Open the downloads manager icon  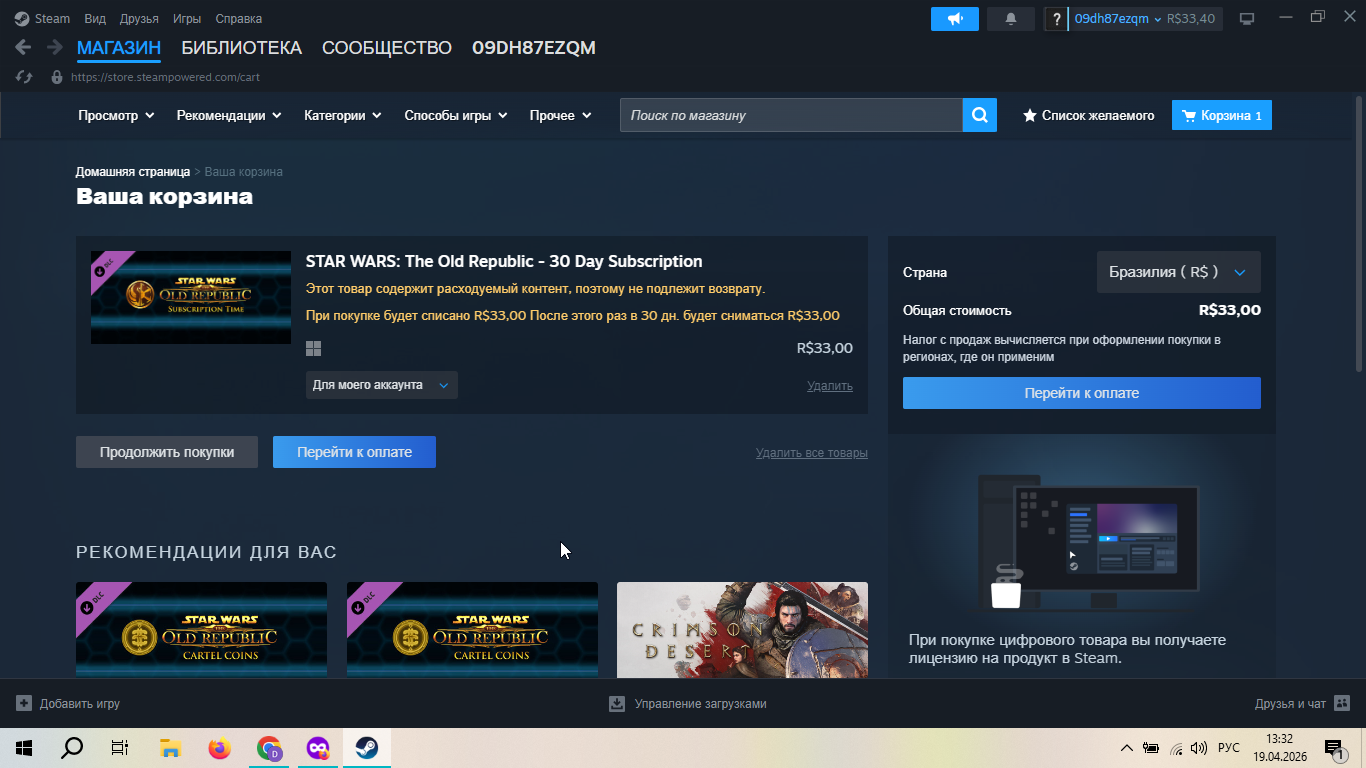click(617, 704)
